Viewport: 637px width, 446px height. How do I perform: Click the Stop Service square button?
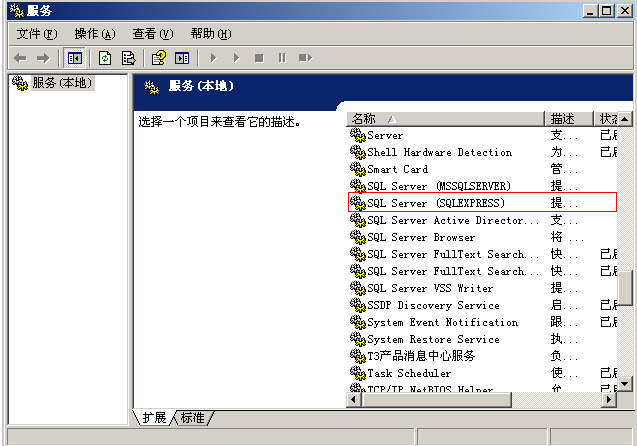pyautogui.click(x=259, y=58)
